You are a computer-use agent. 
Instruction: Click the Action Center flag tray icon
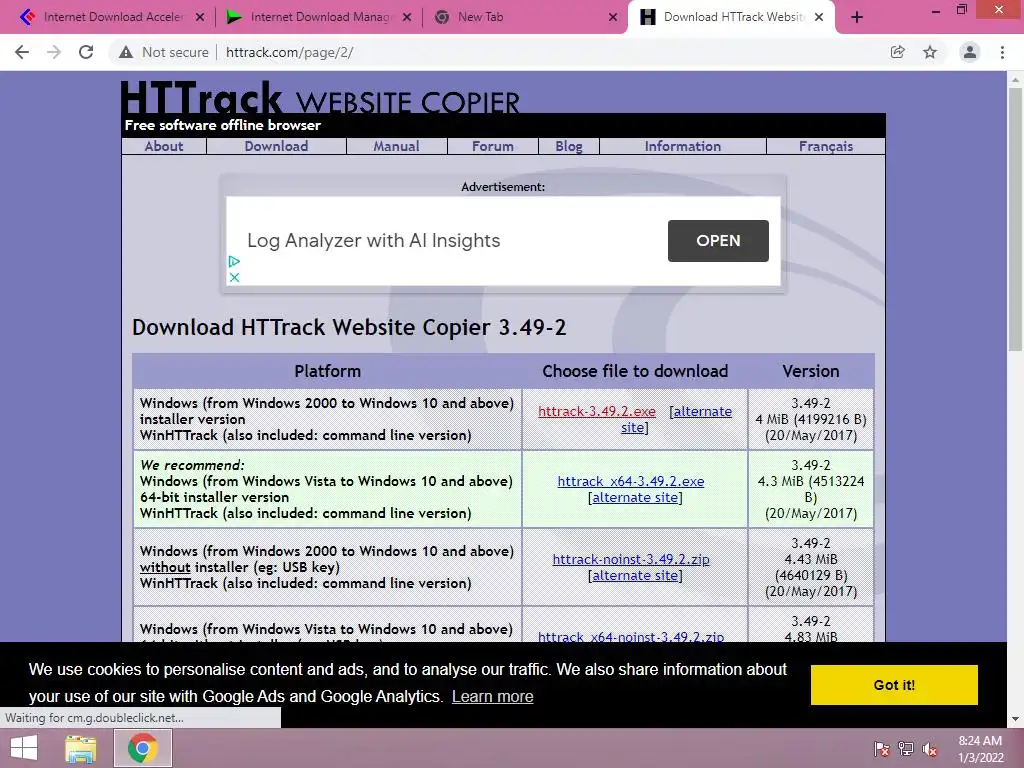(881, 749)
